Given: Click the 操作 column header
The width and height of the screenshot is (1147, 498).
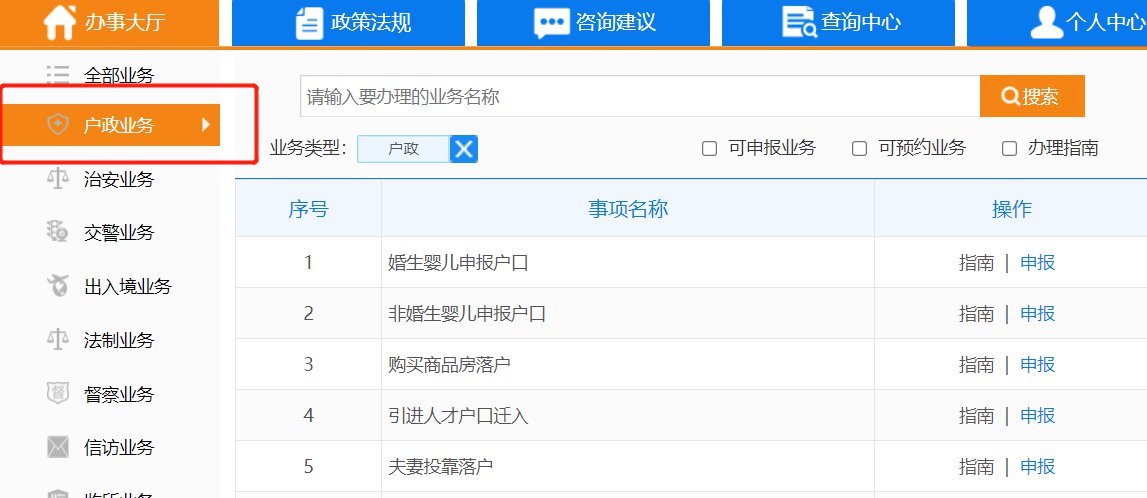Looking at the screenshot, I should tap(1012, 209).
